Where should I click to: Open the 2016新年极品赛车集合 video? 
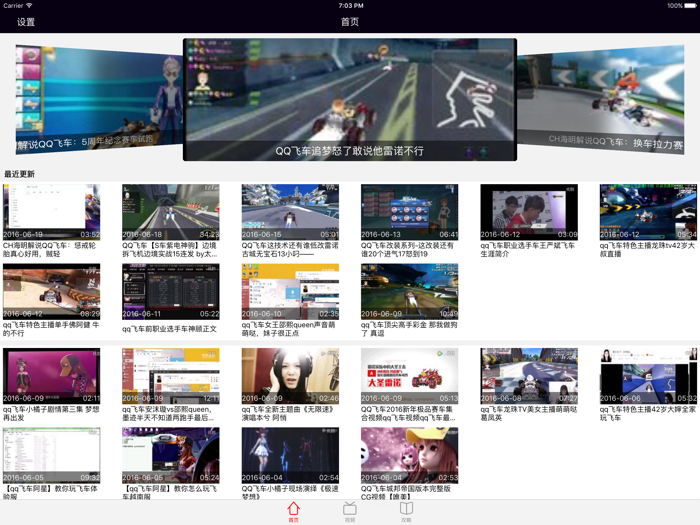pos(409,375)
